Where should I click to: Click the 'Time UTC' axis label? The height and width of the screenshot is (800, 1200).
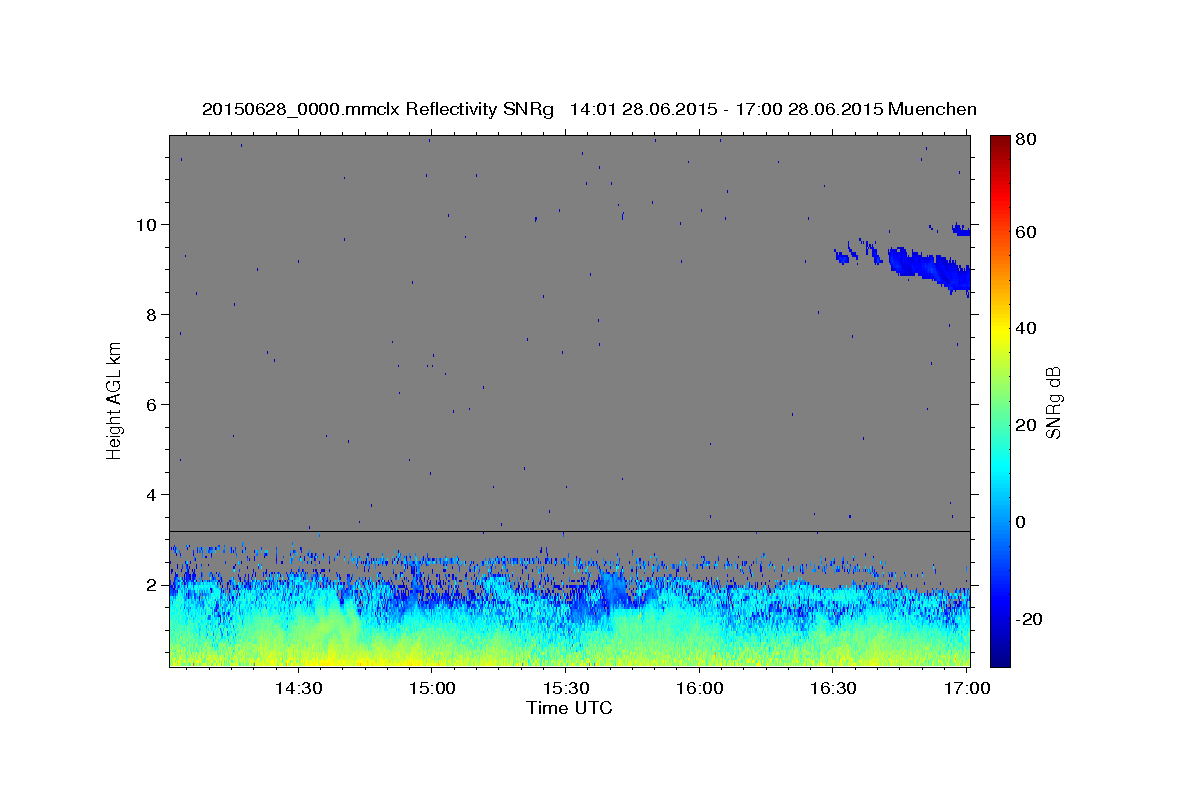[569, 708]
